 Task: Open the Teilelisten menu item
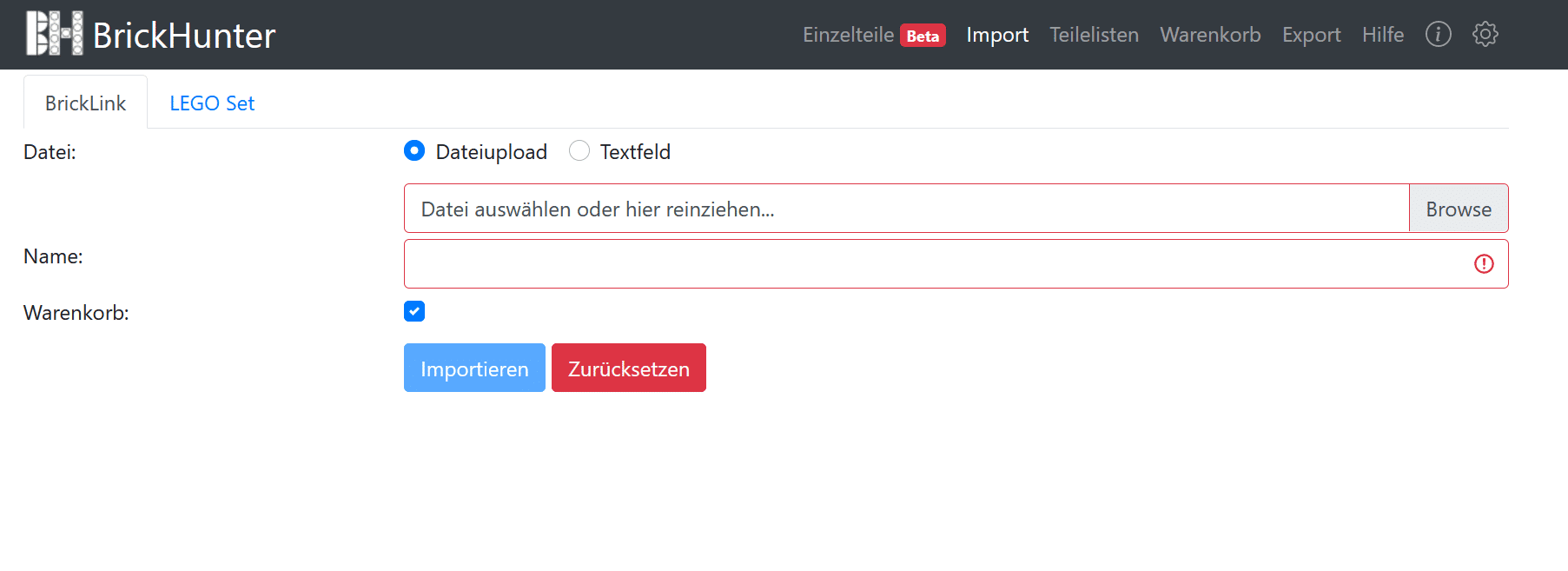1094,35
